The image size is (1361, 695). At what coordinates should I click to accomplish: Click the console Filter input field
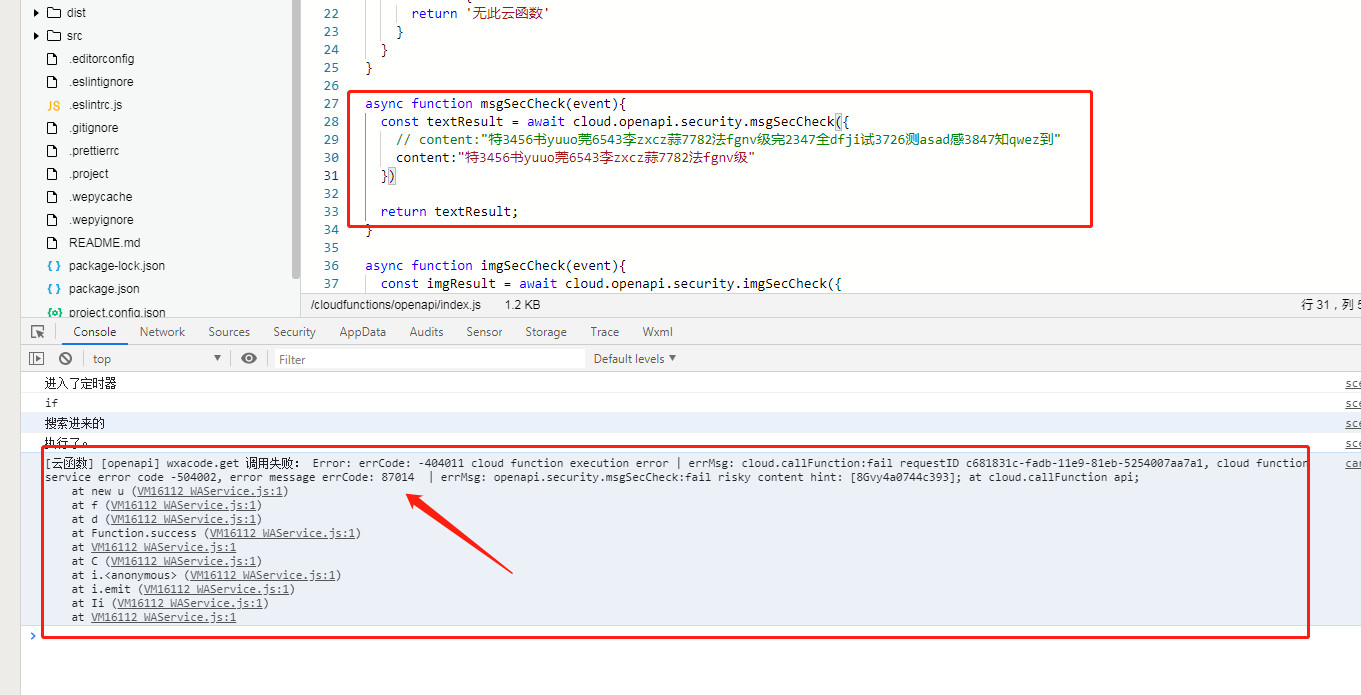point(430,359)
